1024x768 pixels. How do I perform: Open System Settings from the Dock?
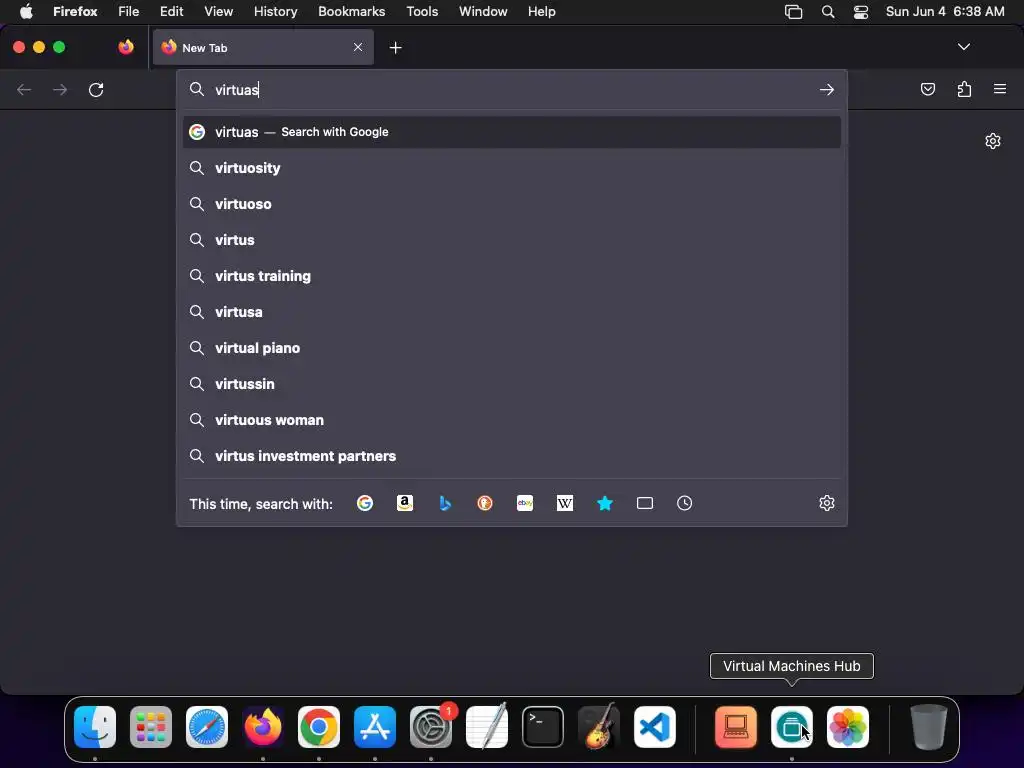point(431,726)
